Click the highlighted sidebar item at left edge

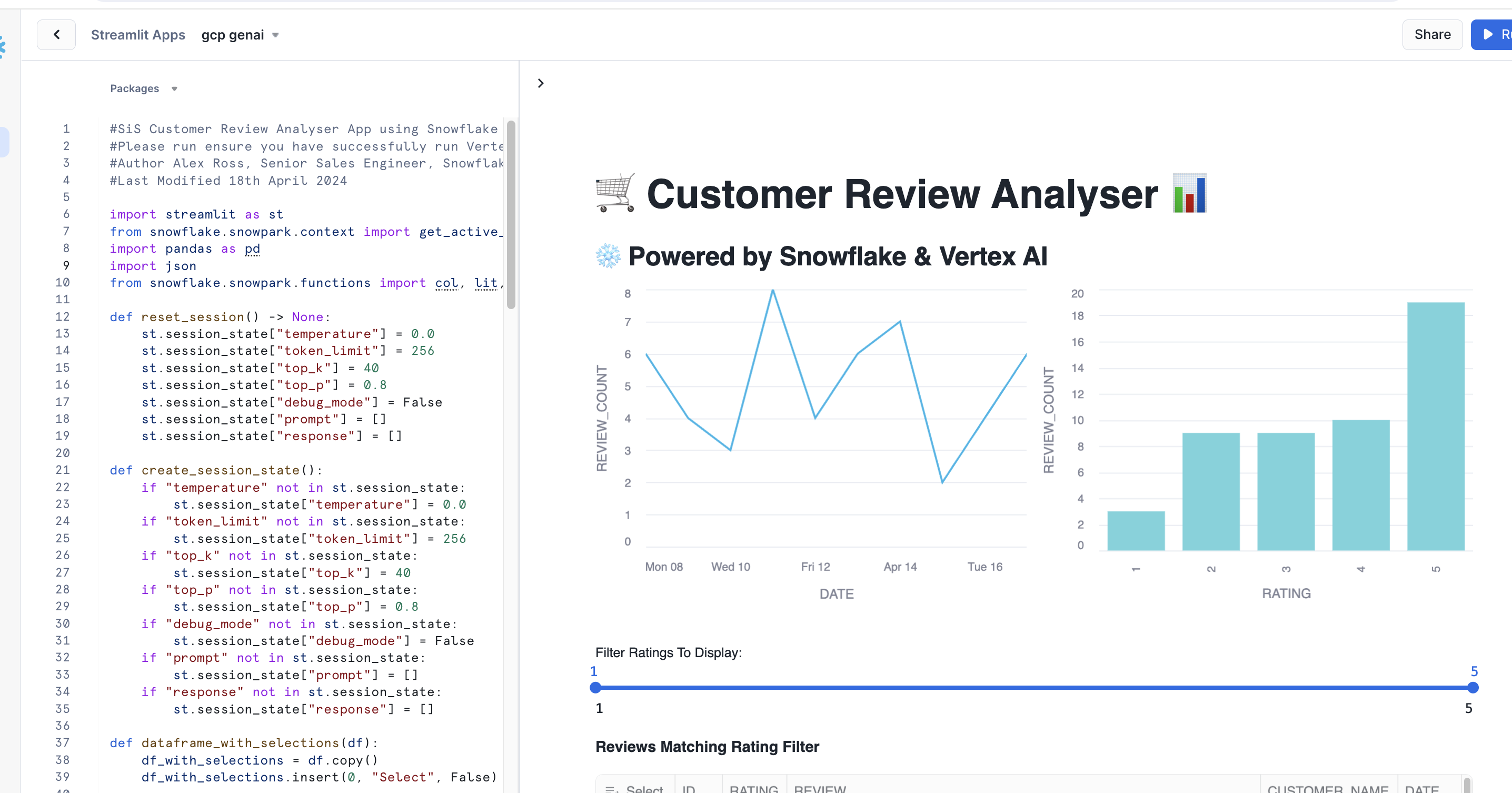(x=4, y=142)
